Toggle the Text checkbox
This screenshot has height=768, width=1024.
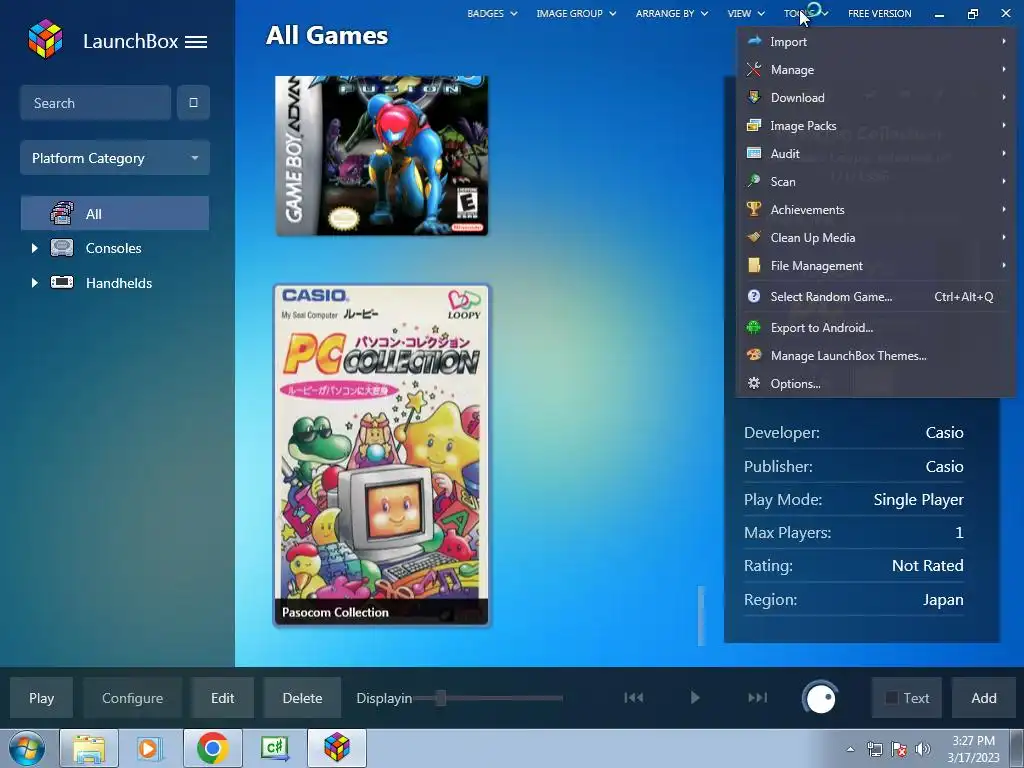(x=891, y=697)
